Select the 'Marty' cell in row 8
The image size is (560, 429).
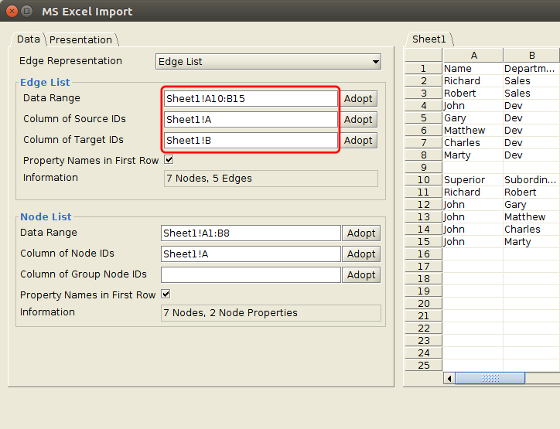pyautogui.click(x=473, y=155)
